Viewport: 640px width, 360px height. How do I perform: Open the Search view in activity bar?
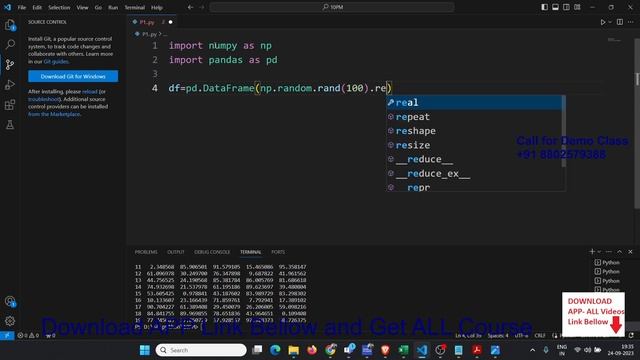(x=10, y=44)
